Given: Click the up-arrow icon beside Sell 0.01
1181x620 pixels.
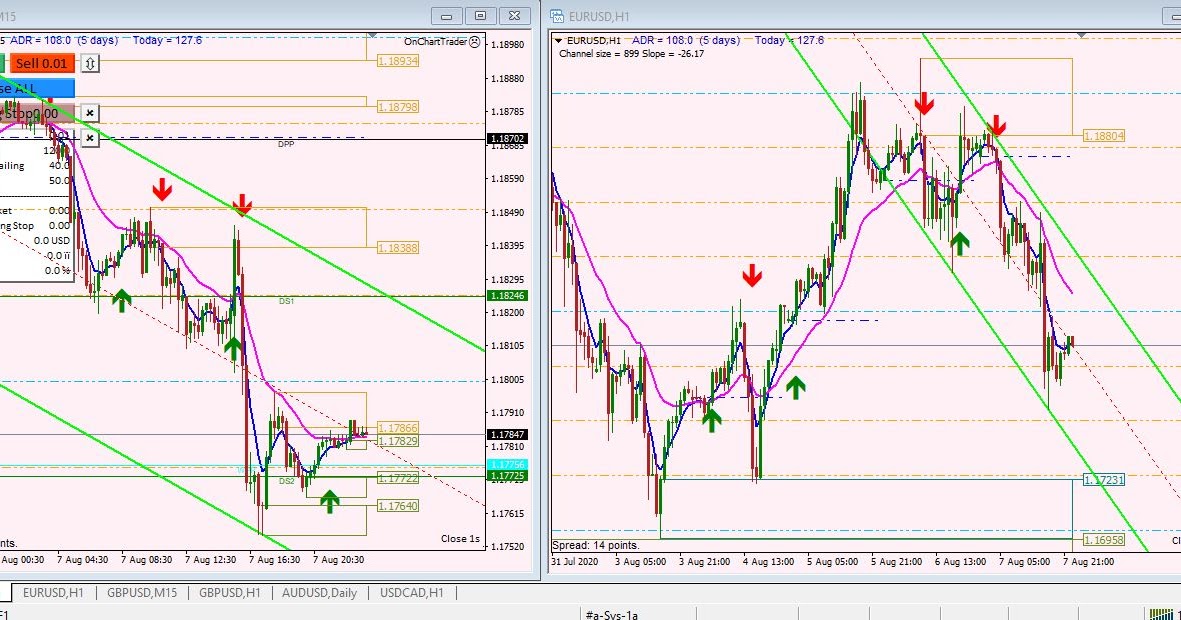Looking at the screenshot, I should tap(88, 62).
